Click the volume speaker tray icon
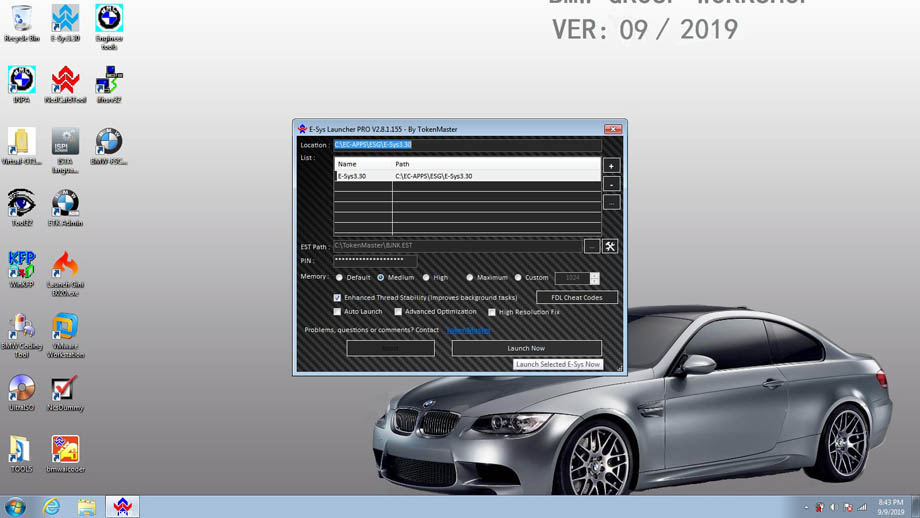The image size is (920, 518). pos(834,507)
